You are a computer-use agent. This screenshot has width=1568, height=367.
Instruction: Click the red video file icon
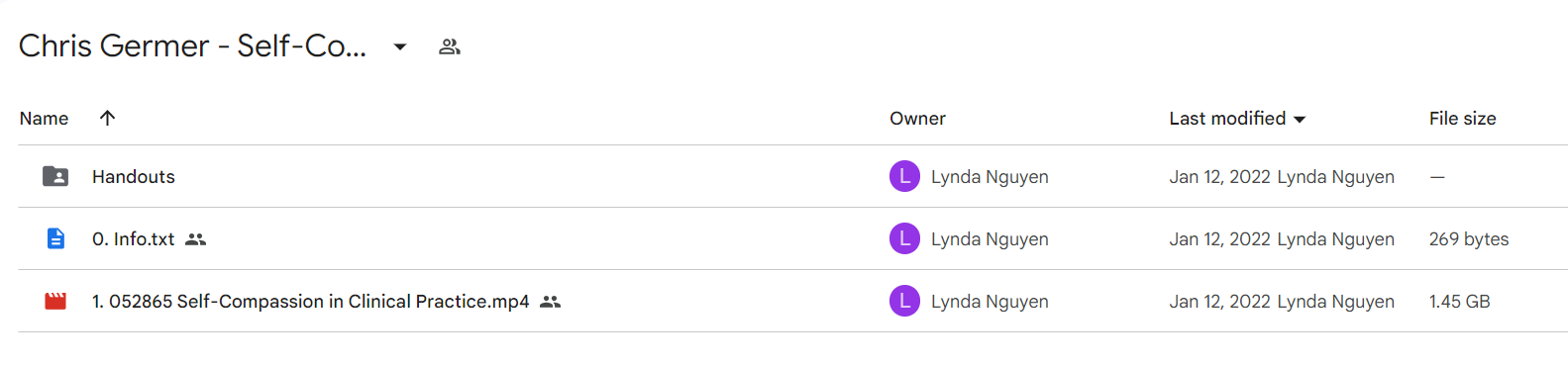point(55,301)
